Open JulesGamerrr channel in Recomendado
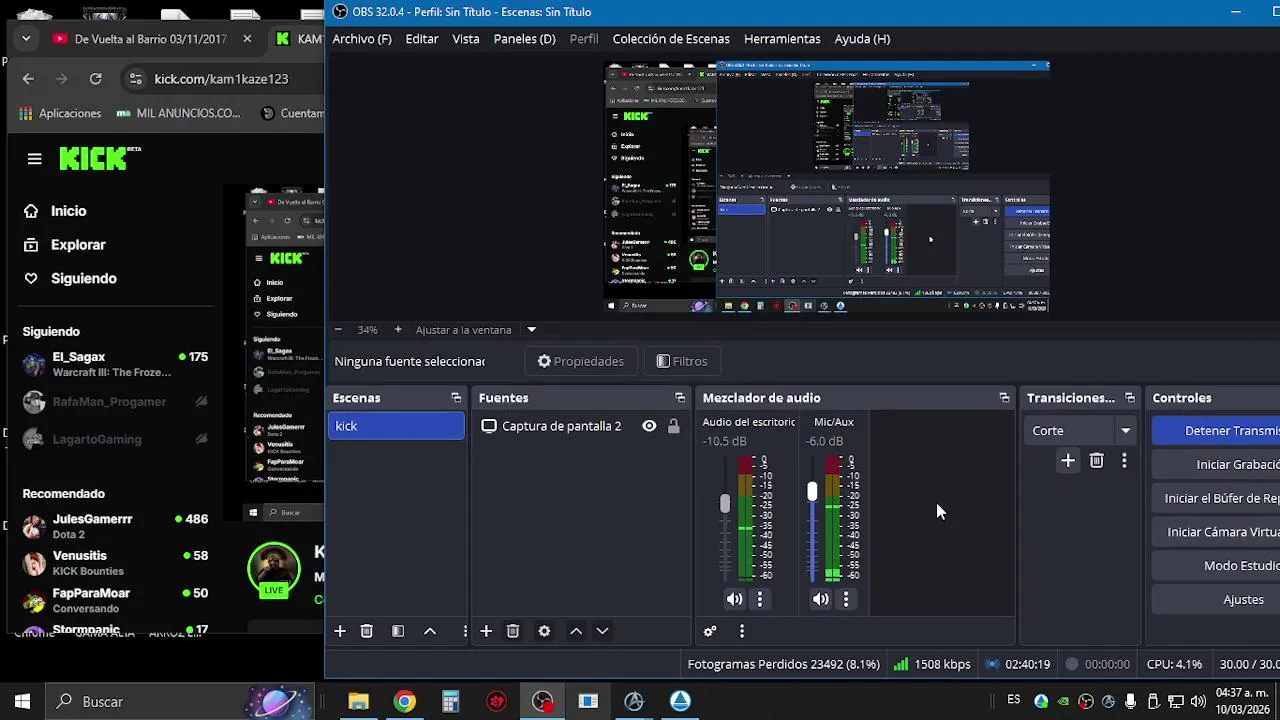This screenshot has height=720, width=1280. pos(115,526)
